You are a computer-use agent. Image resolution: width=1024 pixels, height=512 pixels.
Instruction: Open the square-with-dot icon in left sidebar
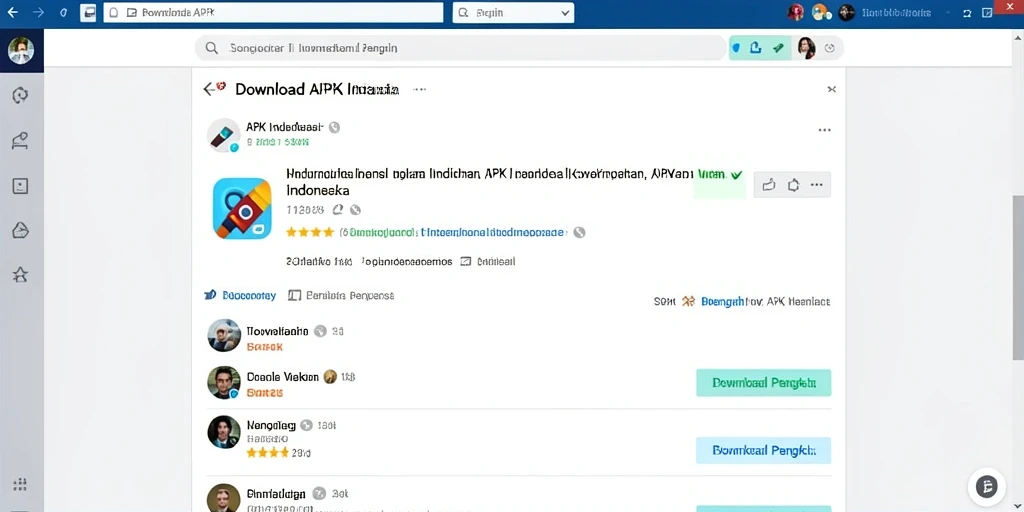pos(20,186)
